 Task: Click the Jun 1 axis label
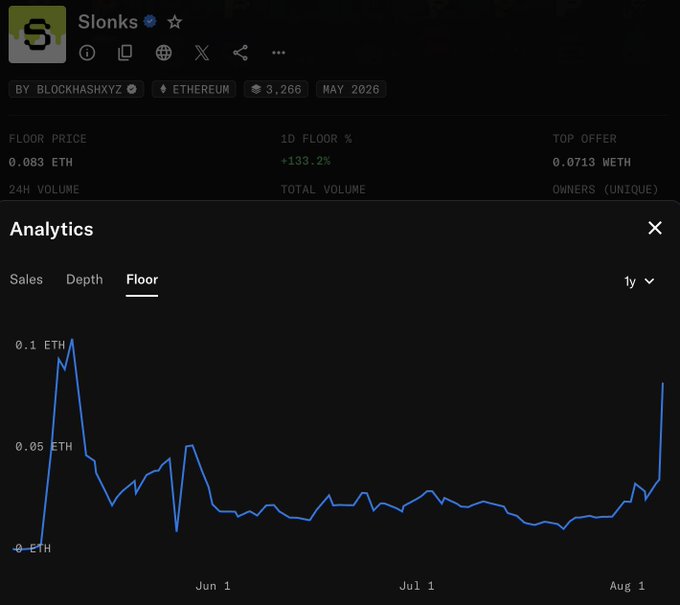[213, 586]
